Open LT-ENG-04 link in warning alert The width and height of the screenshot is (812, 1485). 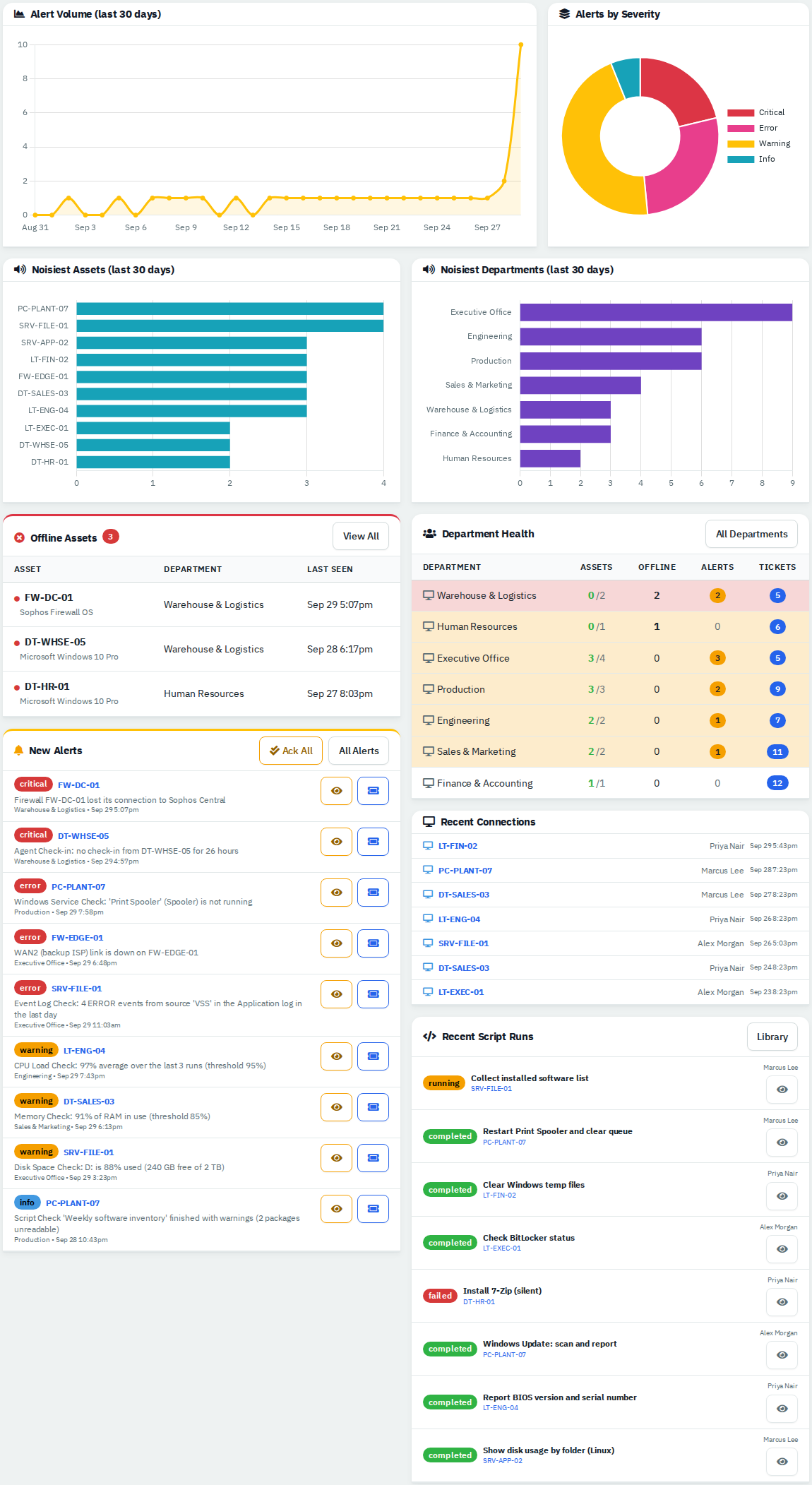(84, 1051)
